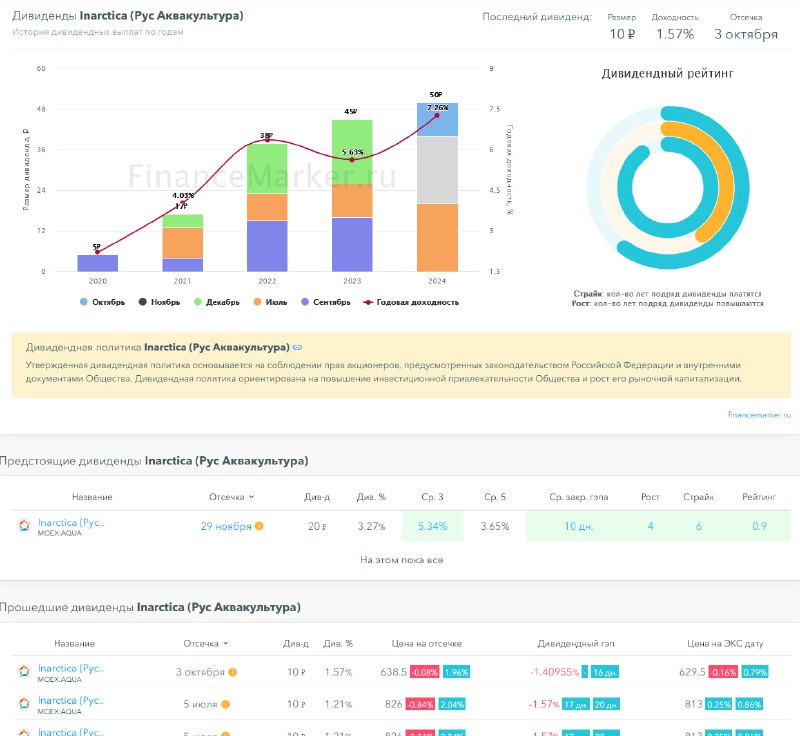Open the Inarctica link in the 29 ноября row
This screenshot has width=800, height=736.
71,523
